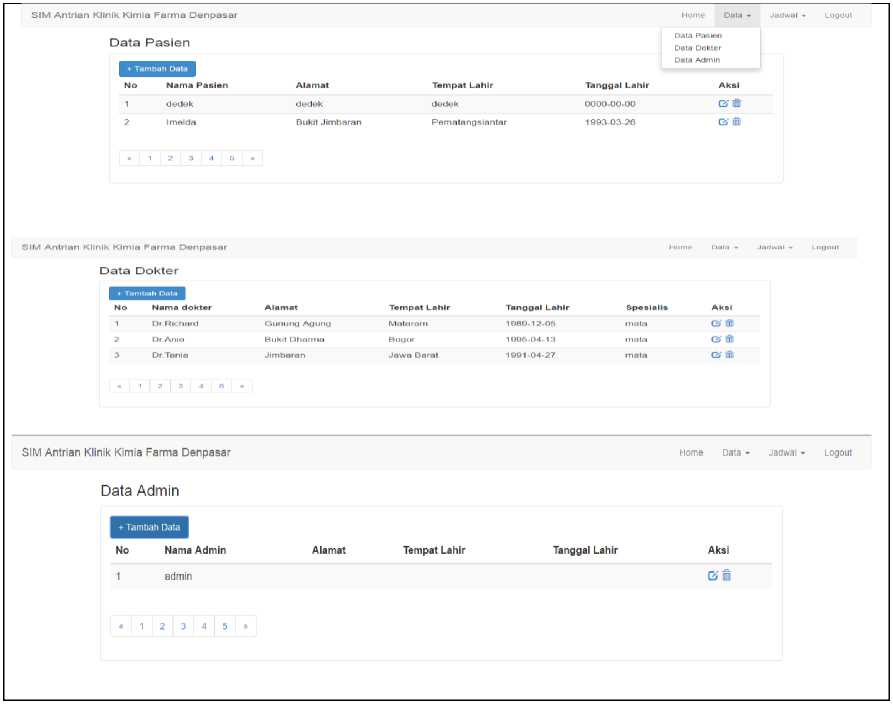Click Home link in the top navbar
Image resolution: width=893 pixels, height=704 pixels.
(x=693, y=15)
